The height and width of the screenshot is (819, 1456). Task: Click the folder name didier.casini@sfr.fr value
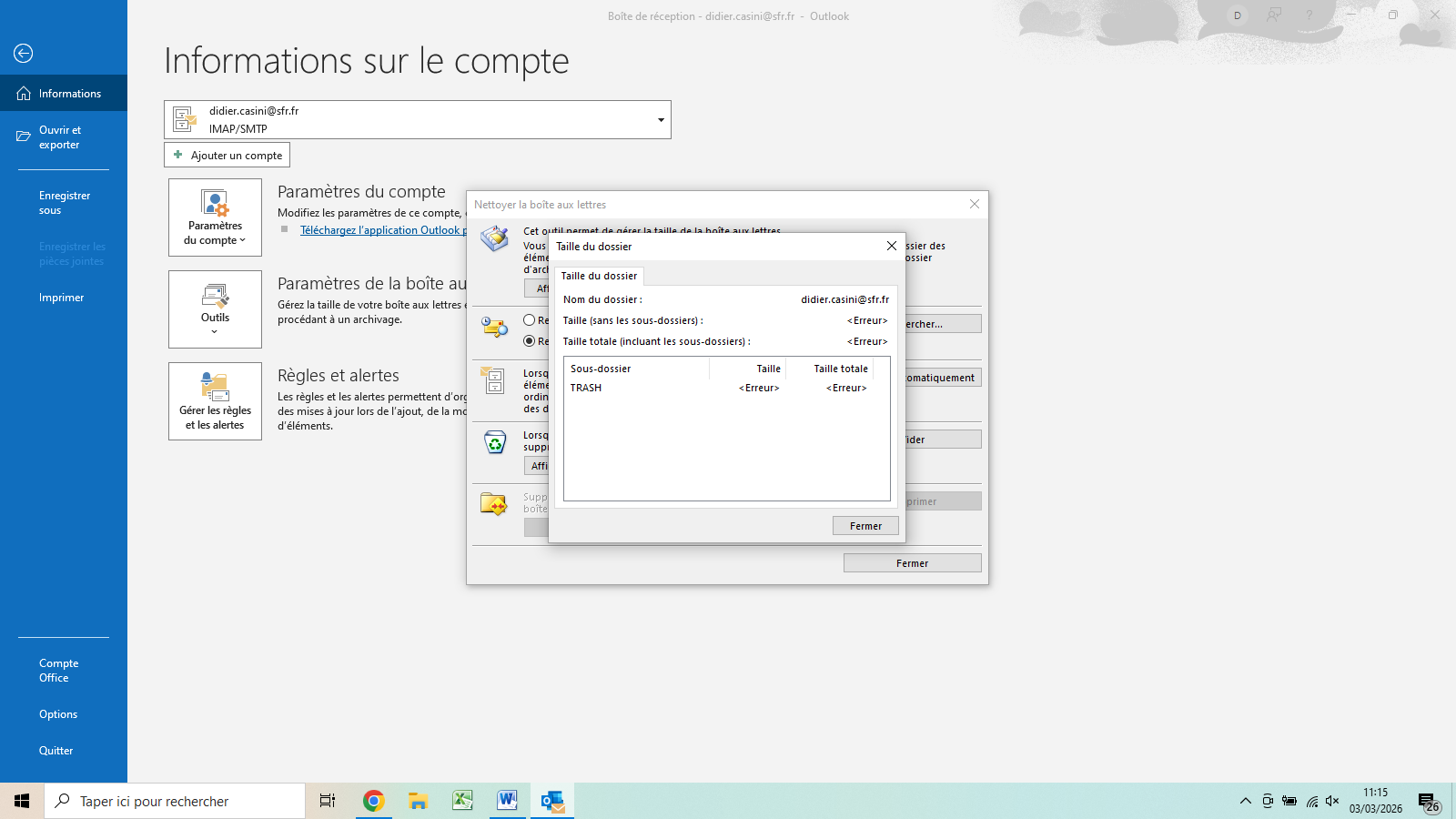(x=845, y=299)
